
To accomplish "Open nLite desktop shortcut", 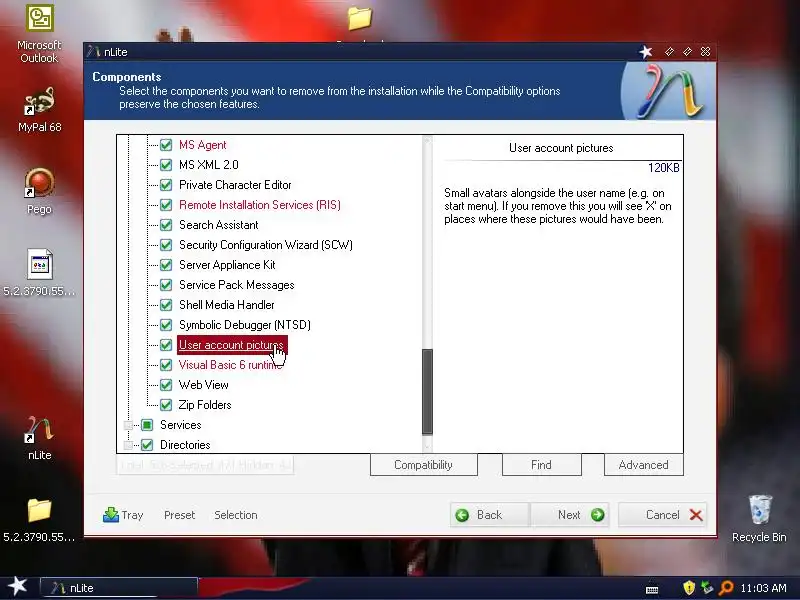I will point(39,438).
